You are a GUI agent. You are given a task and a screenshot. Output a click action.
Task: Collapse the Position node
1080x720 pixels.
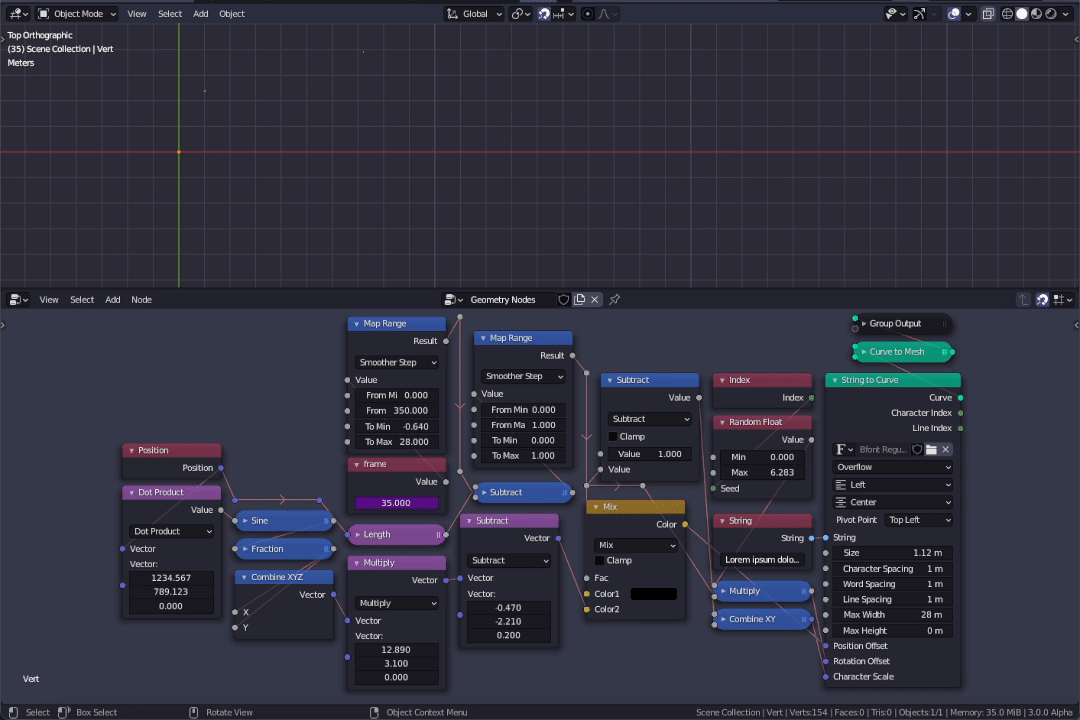pos(132,451)
